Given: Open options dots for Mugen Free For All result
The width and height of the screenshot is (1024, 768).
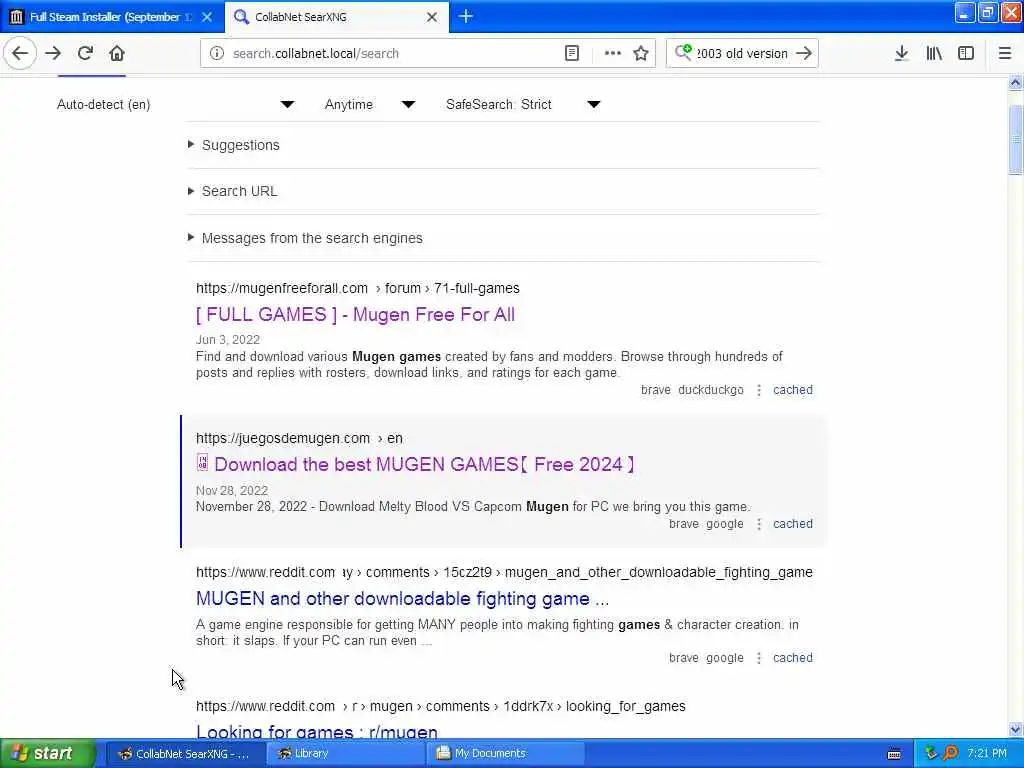Looking at the screenshot, I should 759,391.
